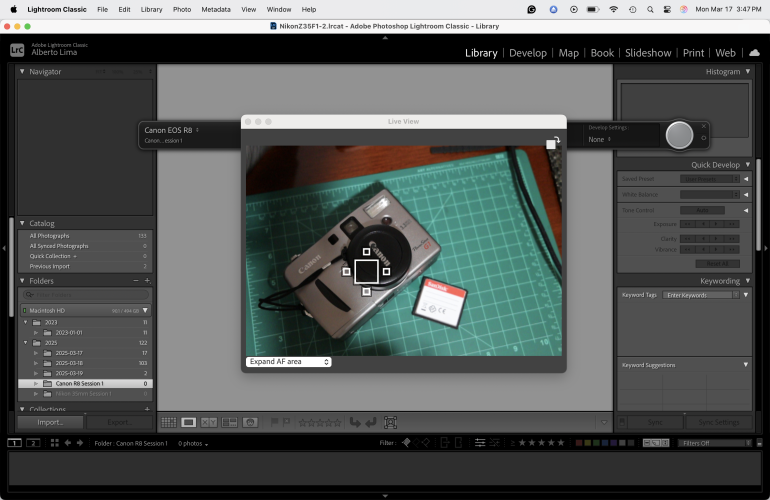The height and width of the screenshot is (500, 770).
Task: Select Canon R8 Session 1 folder
Action: (x=85, y=384)
